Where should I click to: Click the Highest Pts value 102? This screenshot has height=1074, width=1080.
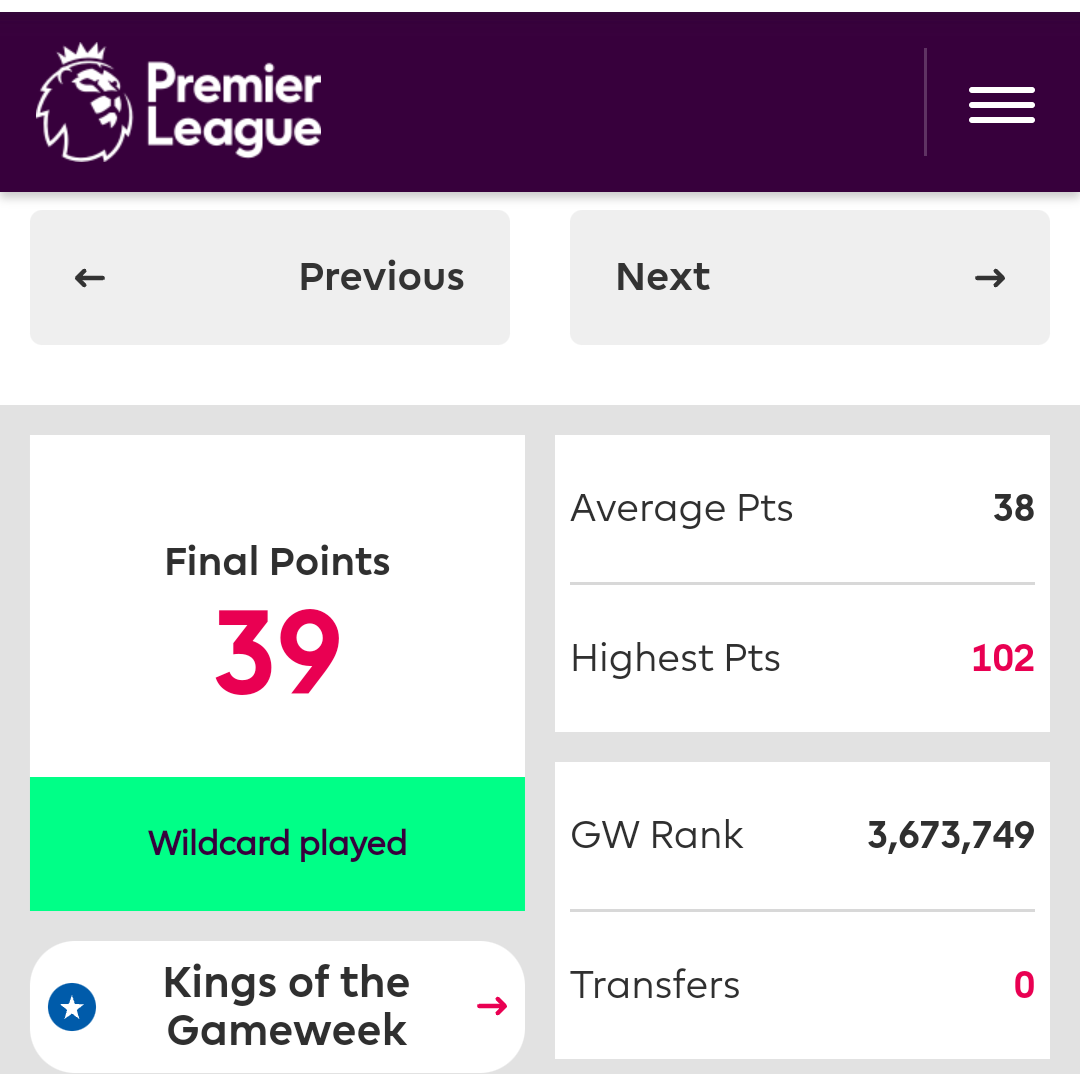coord(1002,658)
